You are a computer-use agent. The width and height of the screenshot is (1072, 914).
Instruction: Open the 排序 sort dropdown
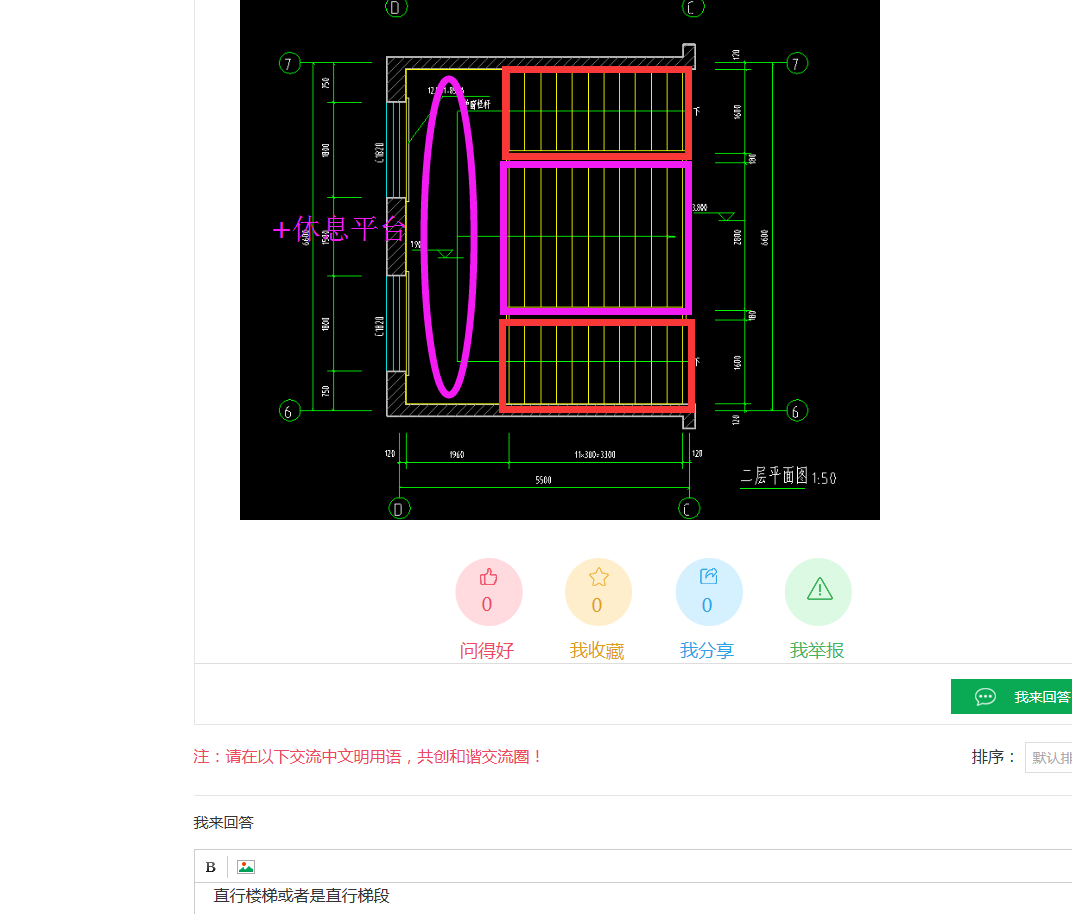1048,757
